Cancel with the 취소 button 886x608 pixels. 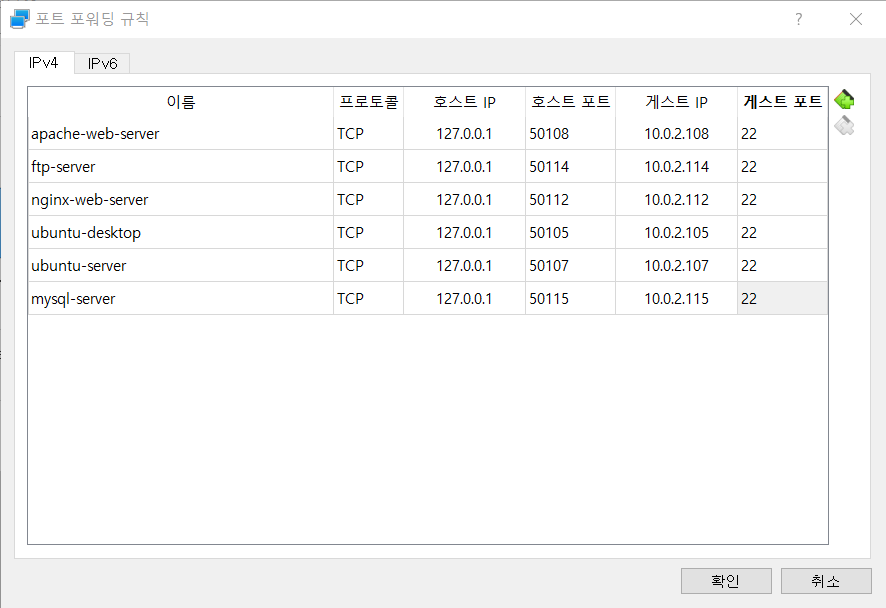[x=826, y=581]
